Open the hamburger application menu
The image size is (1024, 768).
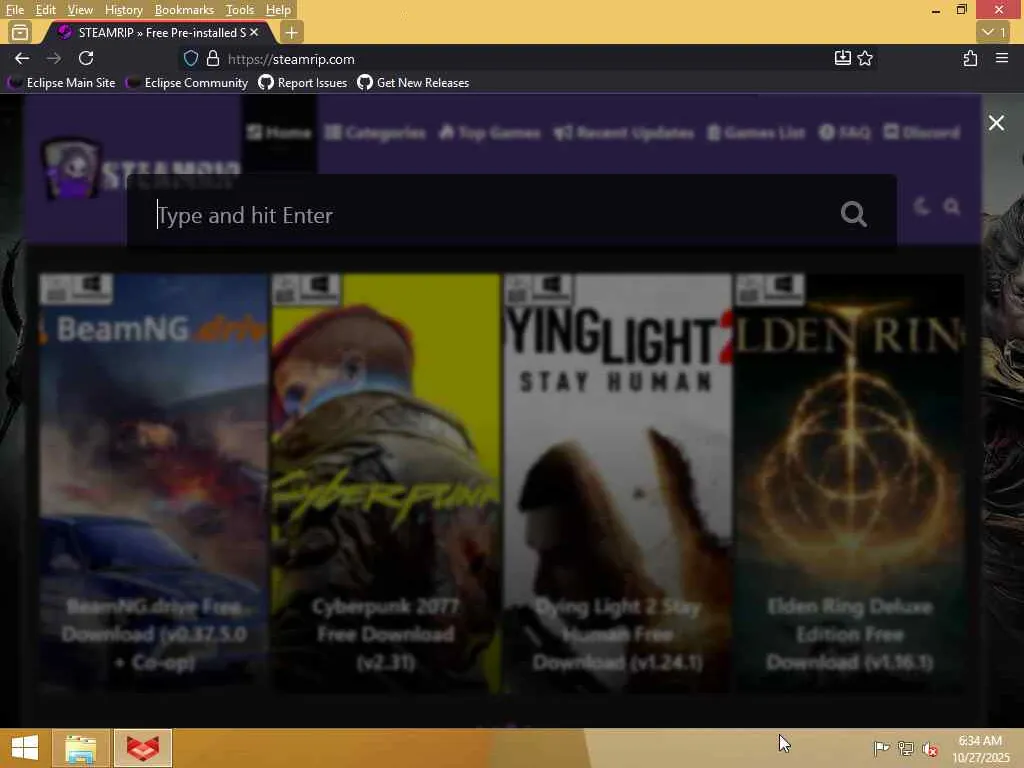click(1002, 58)
